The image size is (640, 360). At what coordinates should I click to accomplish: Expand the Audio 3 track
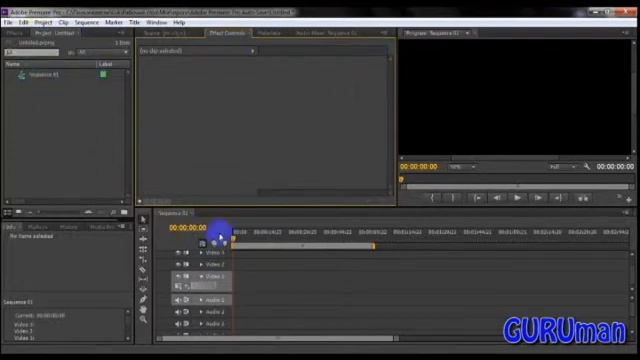pyautogui.click(x=201, y=324)
